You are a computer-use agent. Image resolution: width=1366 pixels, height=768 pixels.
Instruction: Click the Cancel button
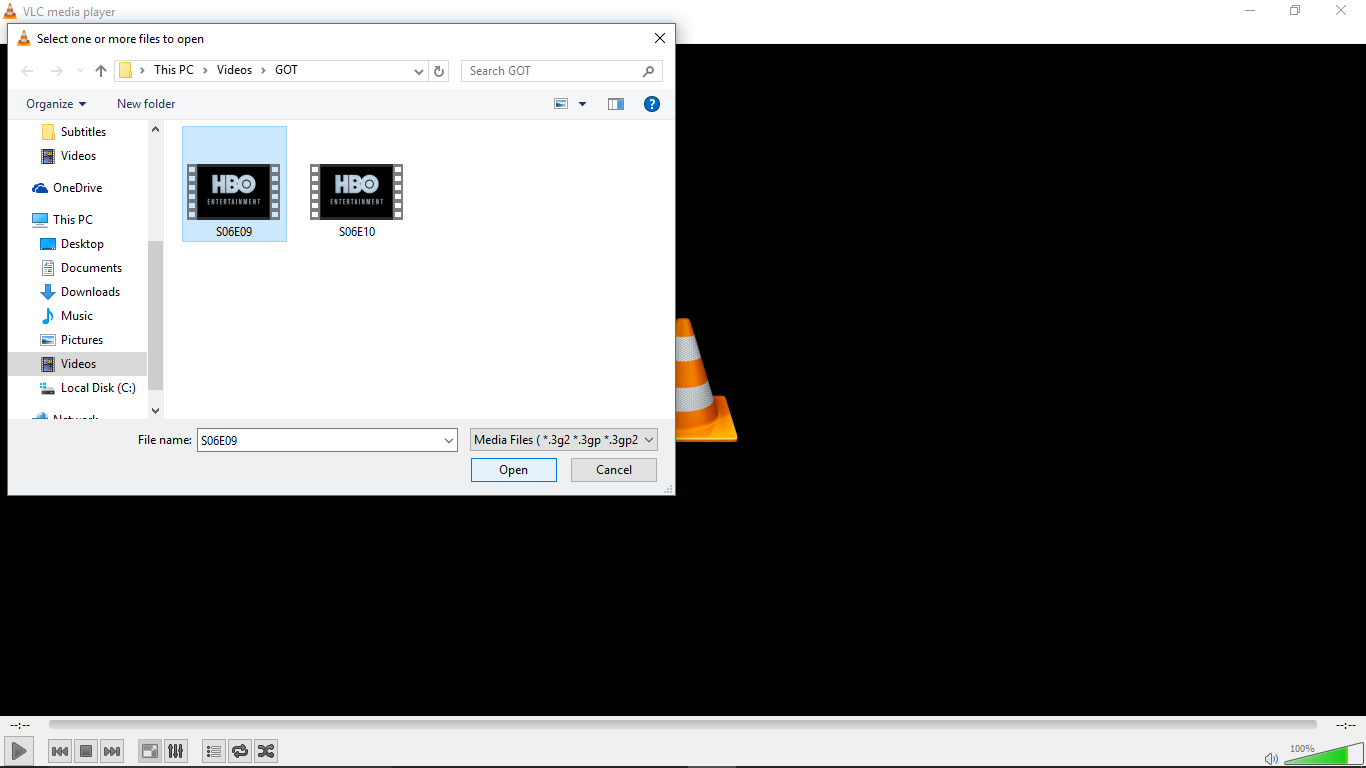click(x=614, y=470)
